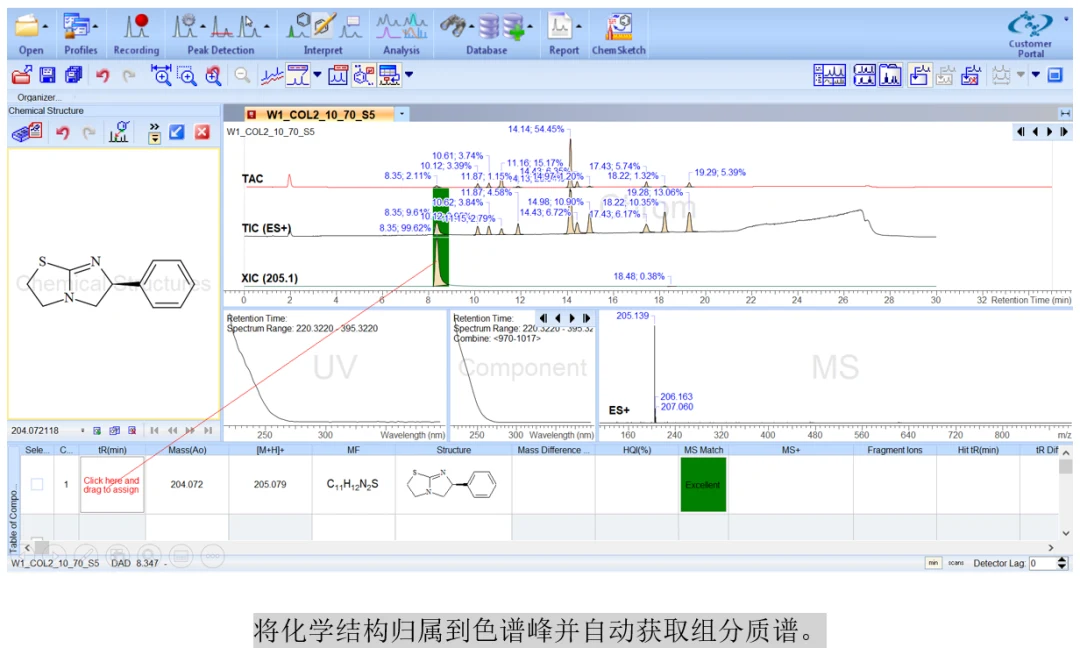Screen dimensions: 1080x655
Task: Click the table vertical scrollbar down arrow
Action: click(x=1066, y=533)
